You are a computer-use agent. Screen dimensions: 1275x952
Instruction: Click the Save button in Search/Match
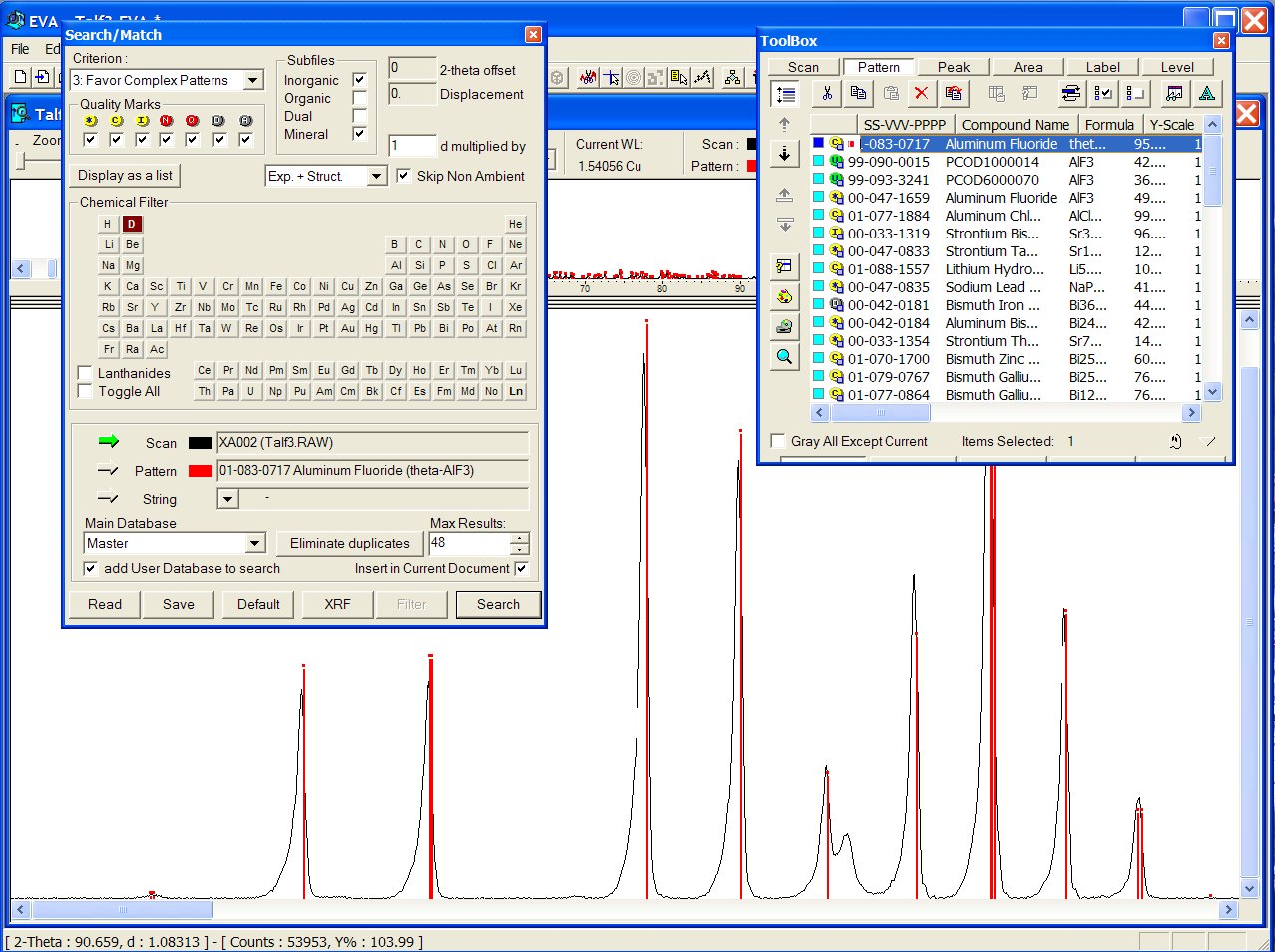coord(179,604)
